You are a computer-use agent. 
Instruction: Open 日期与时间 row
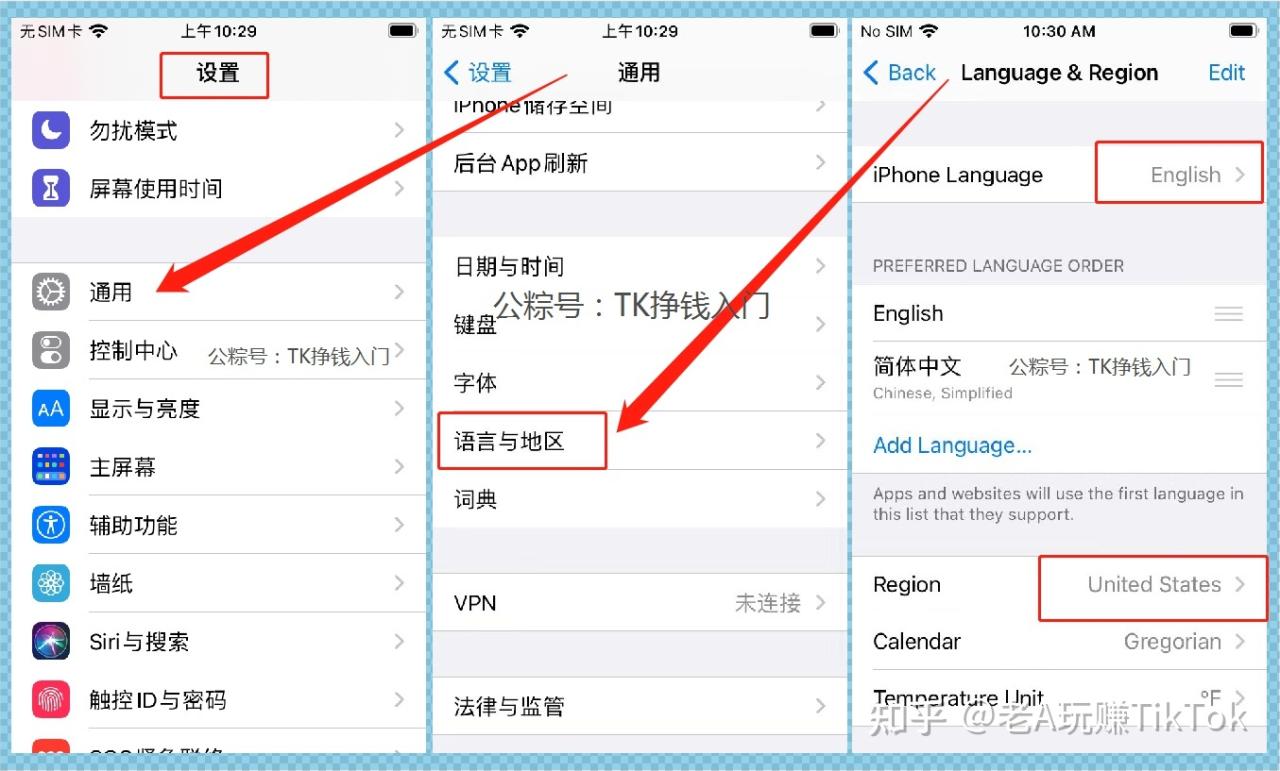pyautogui.click(x=640, y=266)
